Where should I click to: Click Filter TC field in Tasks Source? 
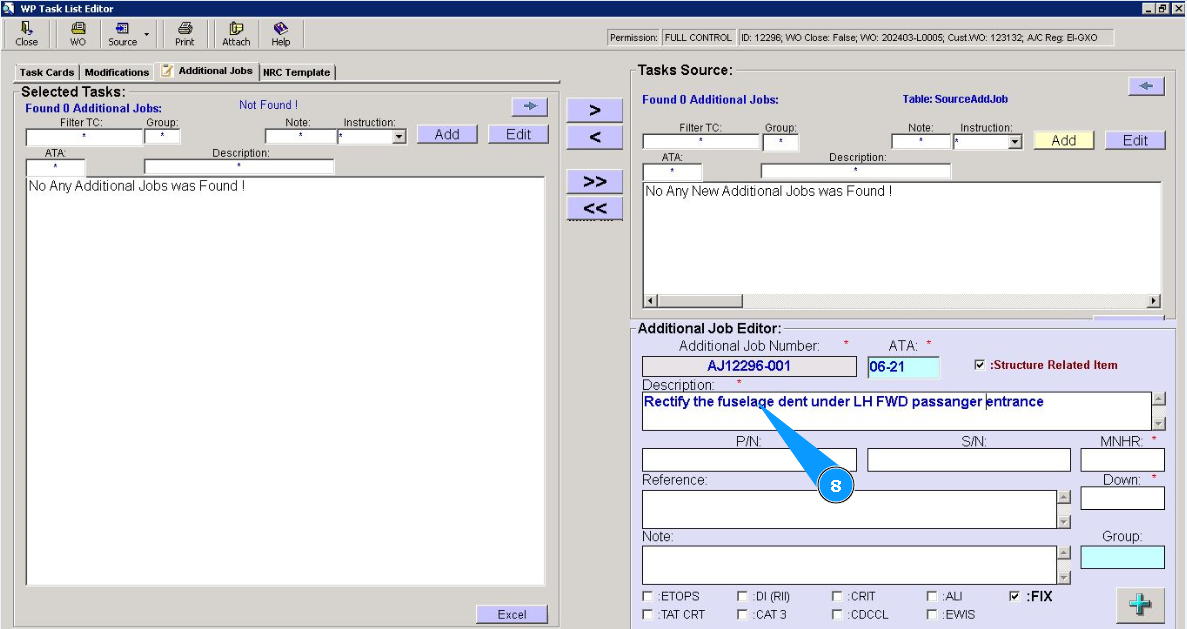[x=701, y=142]
